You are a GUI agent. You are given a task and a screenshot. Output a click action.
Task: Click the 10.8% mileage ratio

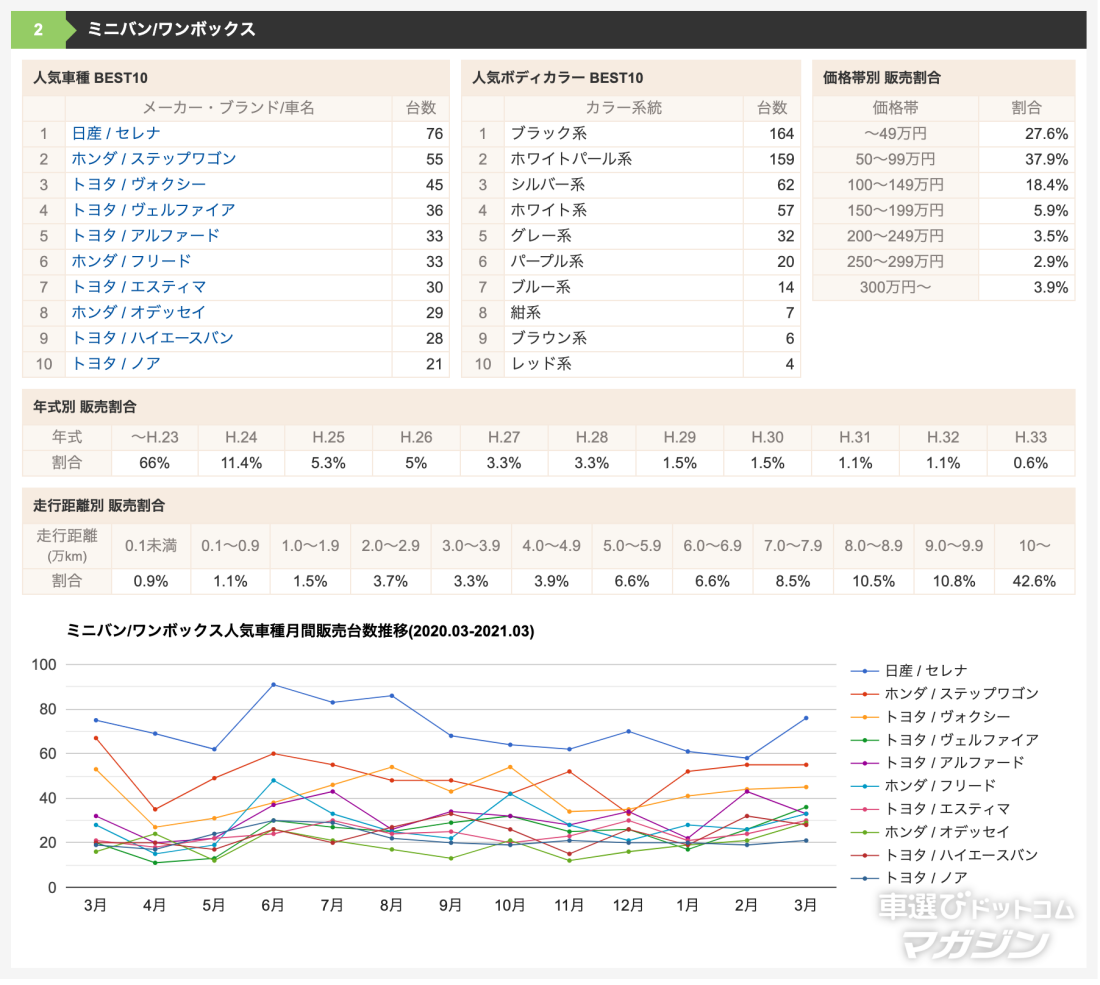coord(953,581)
